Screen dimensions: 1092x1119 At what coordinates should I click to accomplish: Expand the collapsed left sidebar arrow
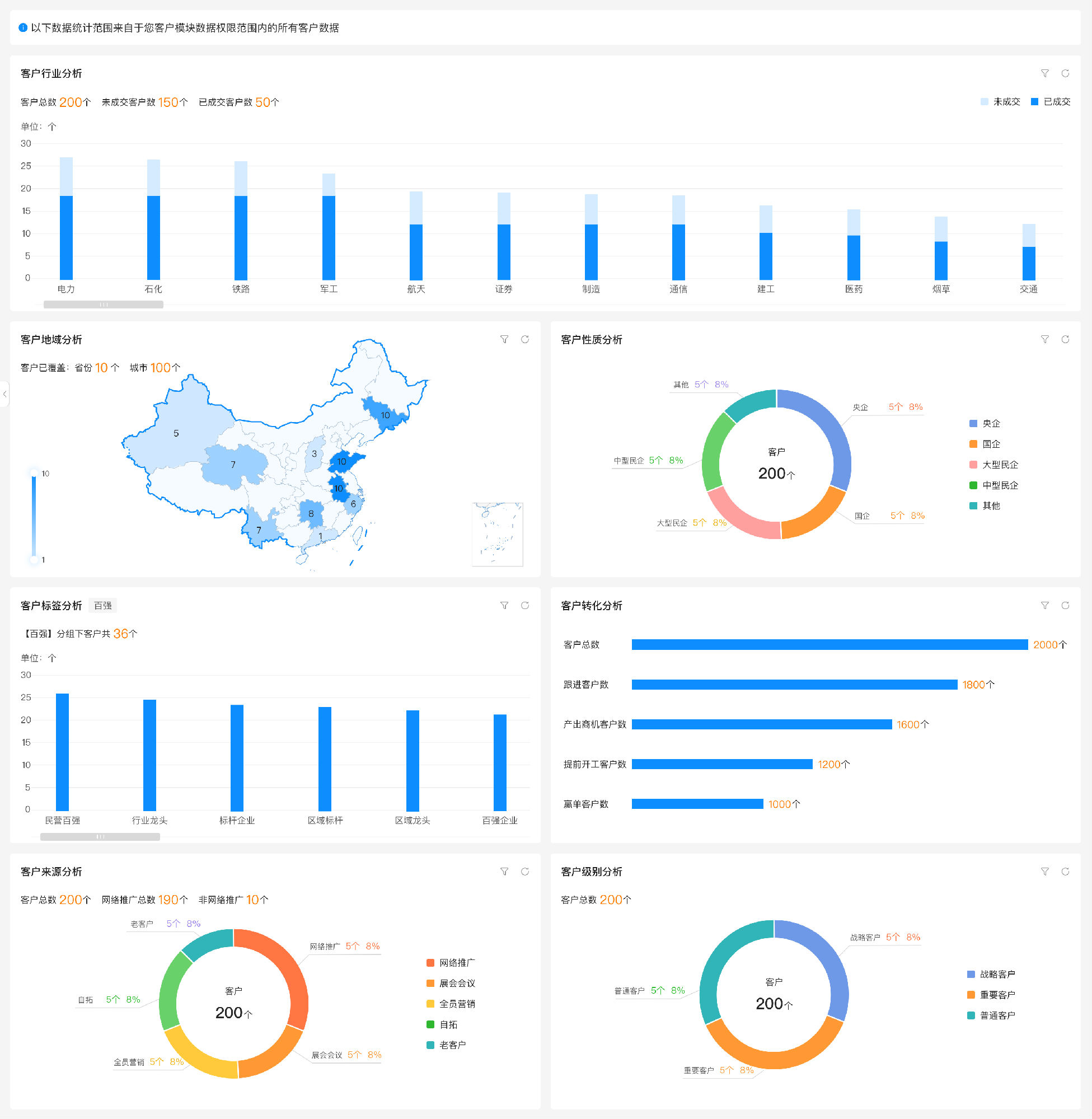click(4, 394)
